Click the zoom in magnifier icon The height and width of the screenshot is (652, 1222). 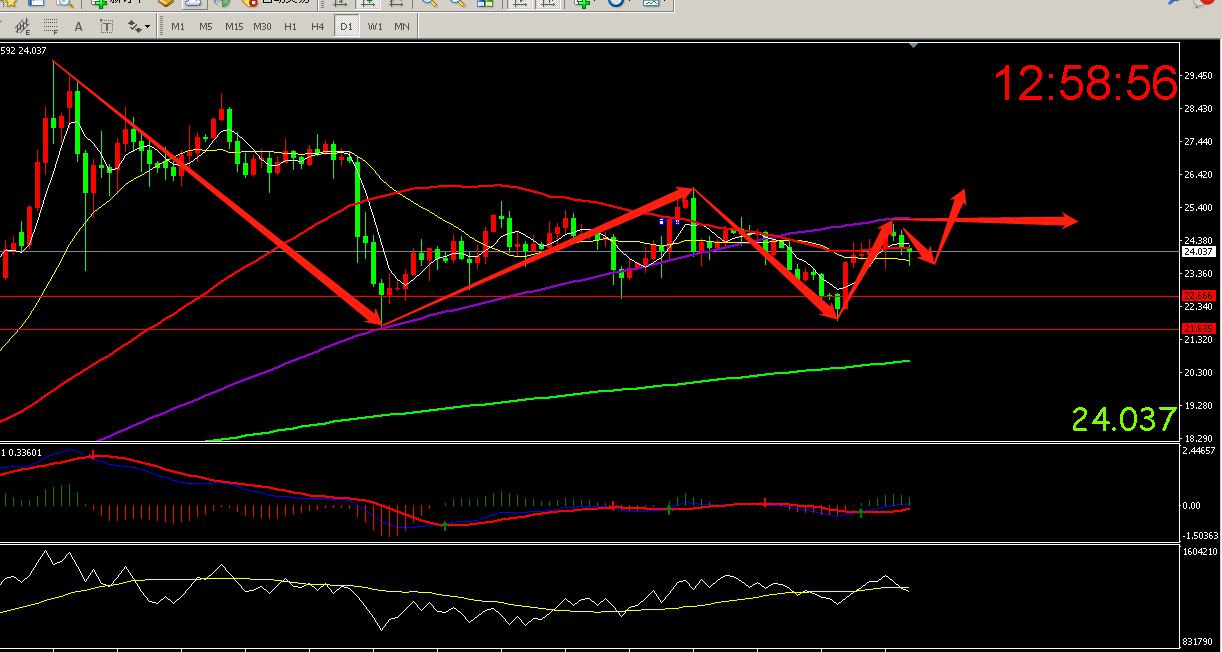pos(428,4)
